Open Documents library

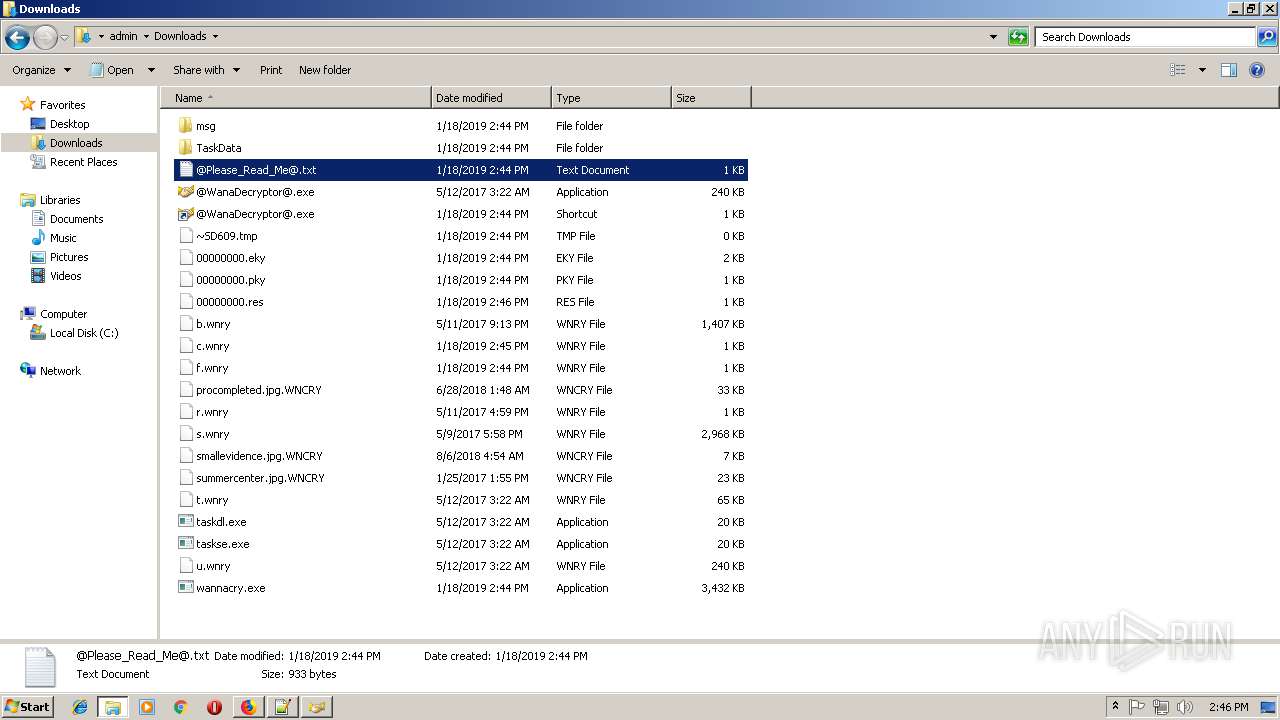tap(76, 219)
